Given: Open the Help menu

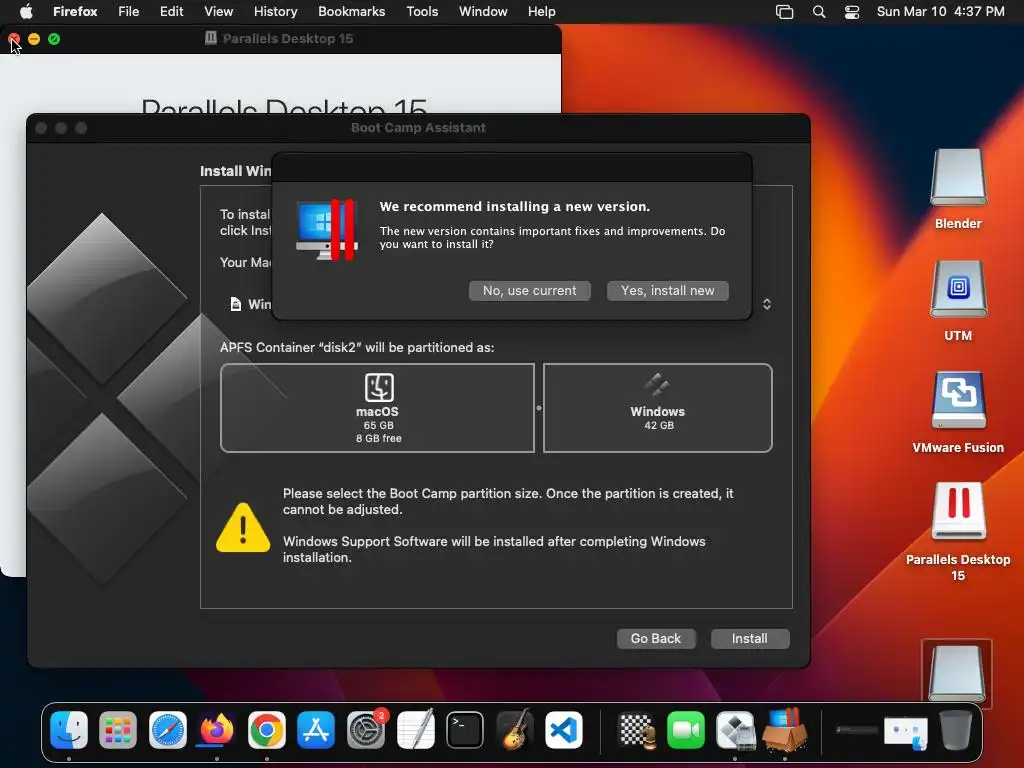Looking at the screenshot, I should [541, 11].
